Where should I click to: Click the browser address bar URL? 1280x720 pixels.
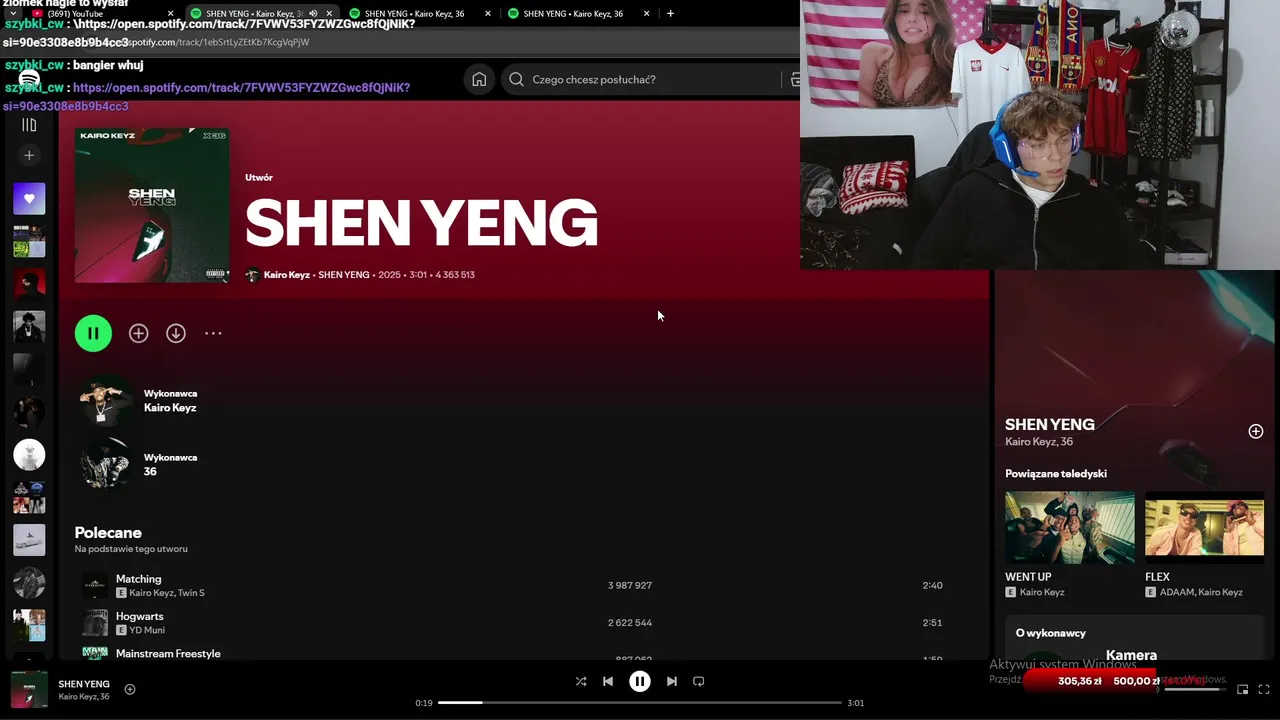coord(217,42)
